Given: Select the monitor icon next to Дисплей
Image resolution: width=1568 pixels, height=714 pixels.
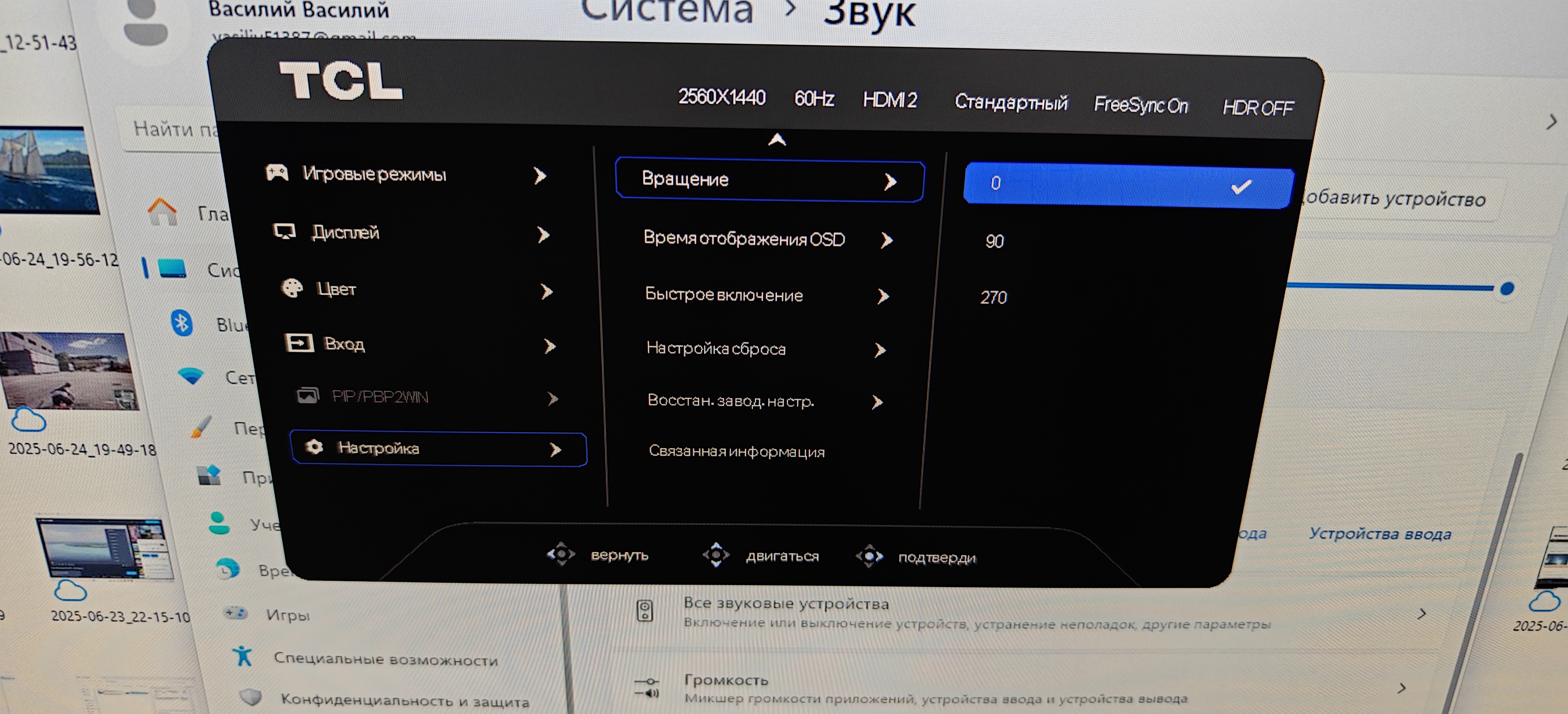Looking at the screenshot, I should (x=285, y=231).
